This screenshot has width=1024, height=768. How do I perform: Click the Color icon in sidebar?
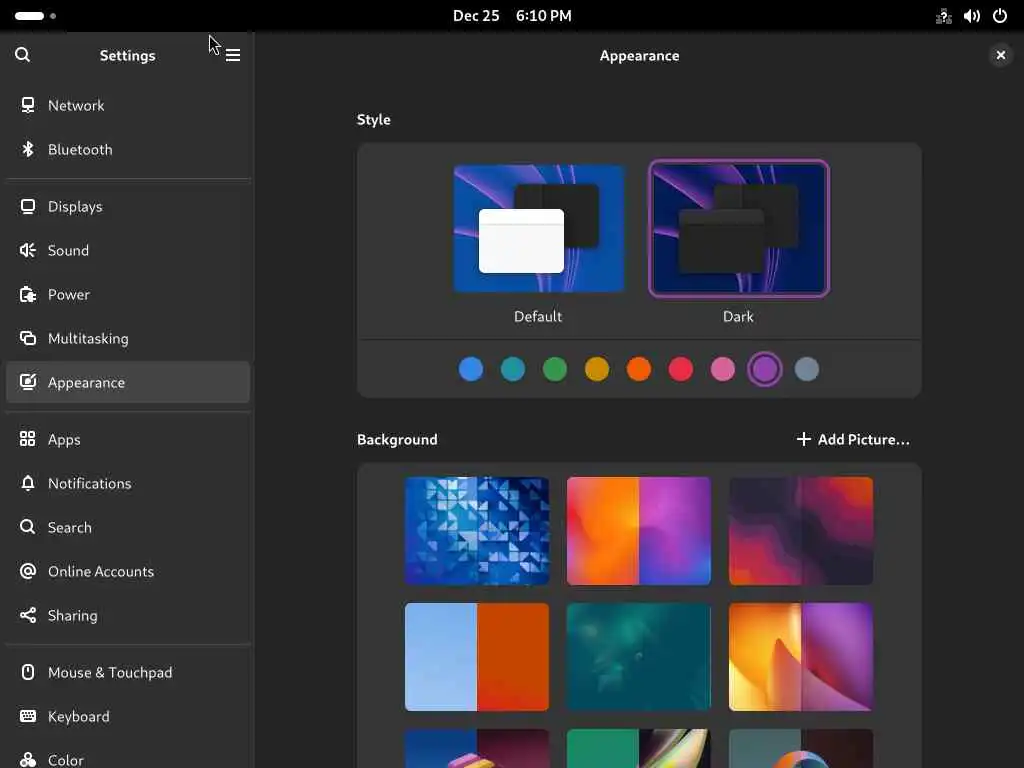[x=27, y=760]
